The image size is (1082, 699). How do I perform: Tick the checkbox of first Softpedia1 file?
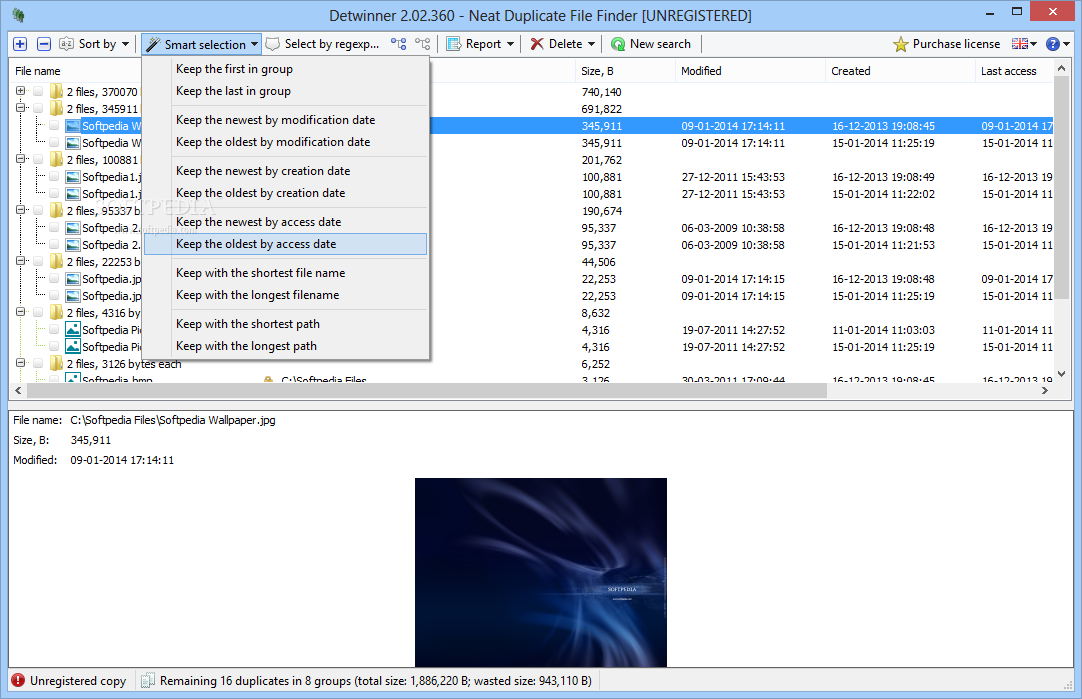(x=54, y=177)
